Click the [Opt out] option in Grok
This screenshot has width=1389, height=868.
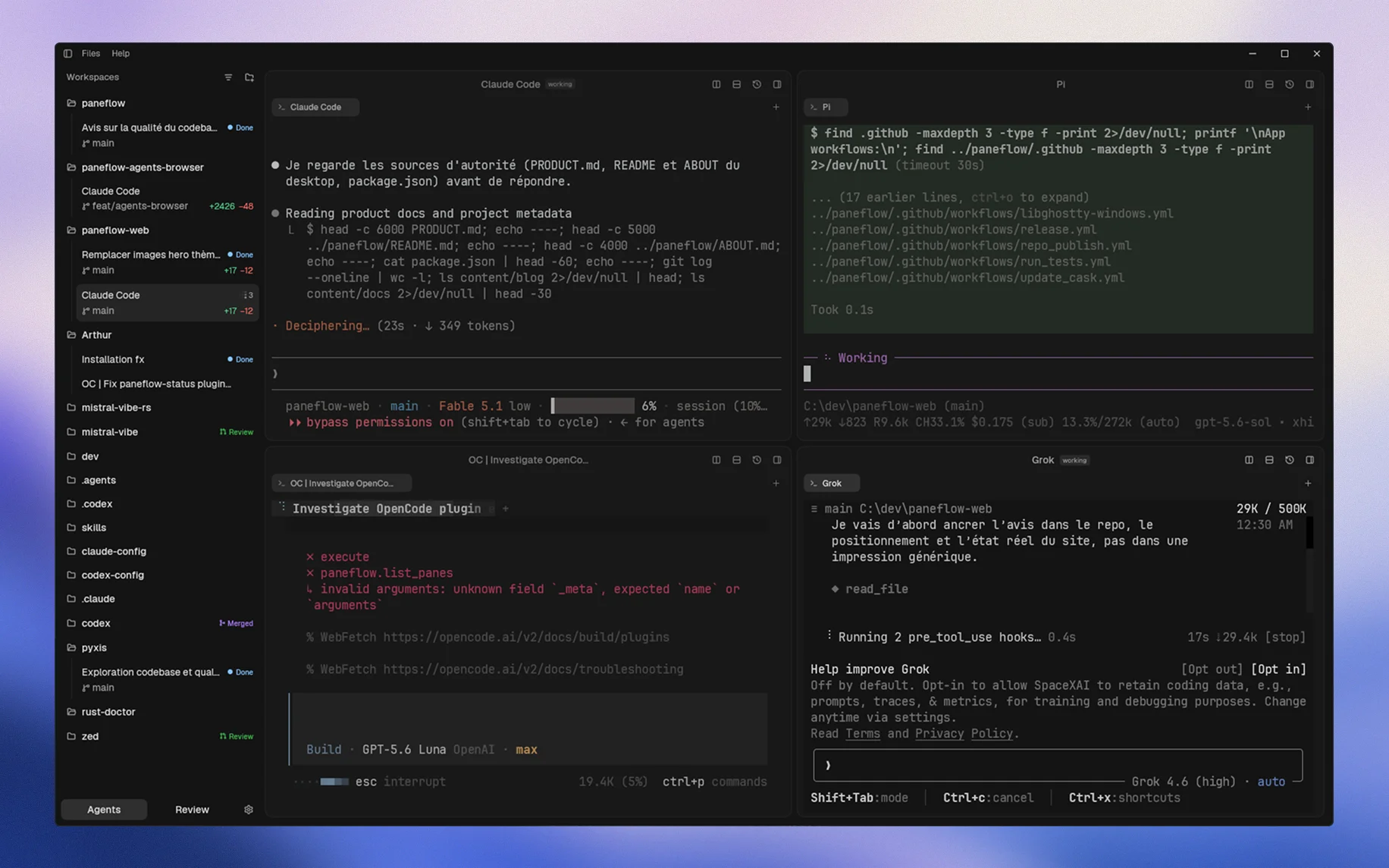1212,669
